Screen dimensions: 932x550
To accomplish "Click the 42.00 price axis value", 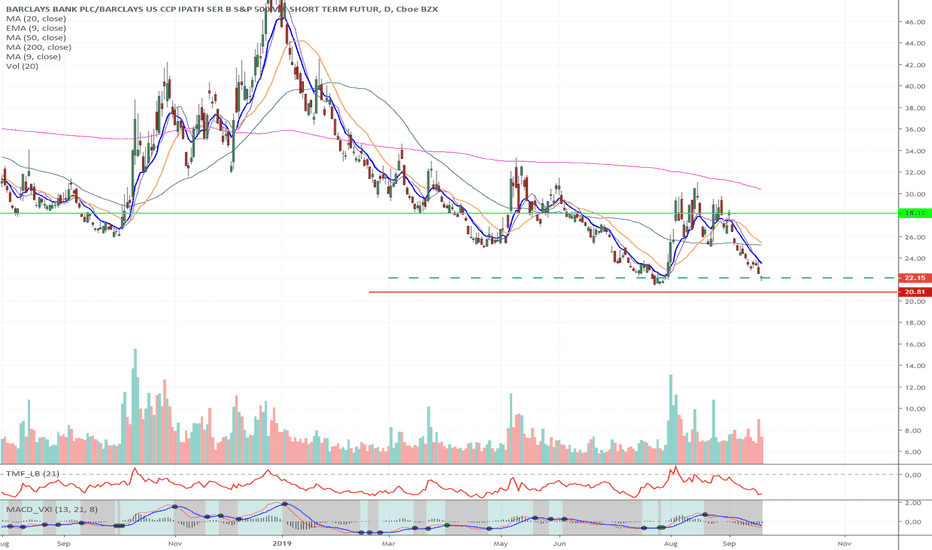I will pos(915,65).
